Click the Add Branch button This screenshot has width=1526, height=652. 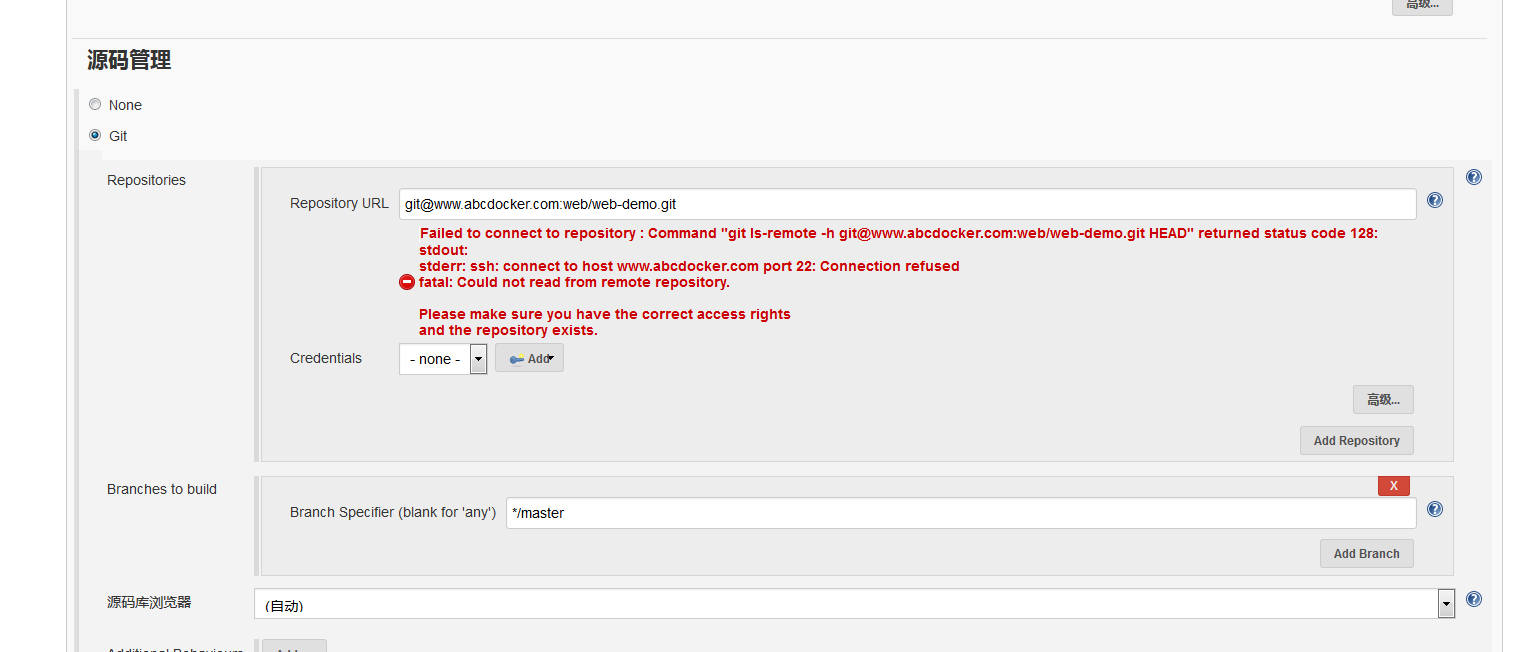point(1366,553)
